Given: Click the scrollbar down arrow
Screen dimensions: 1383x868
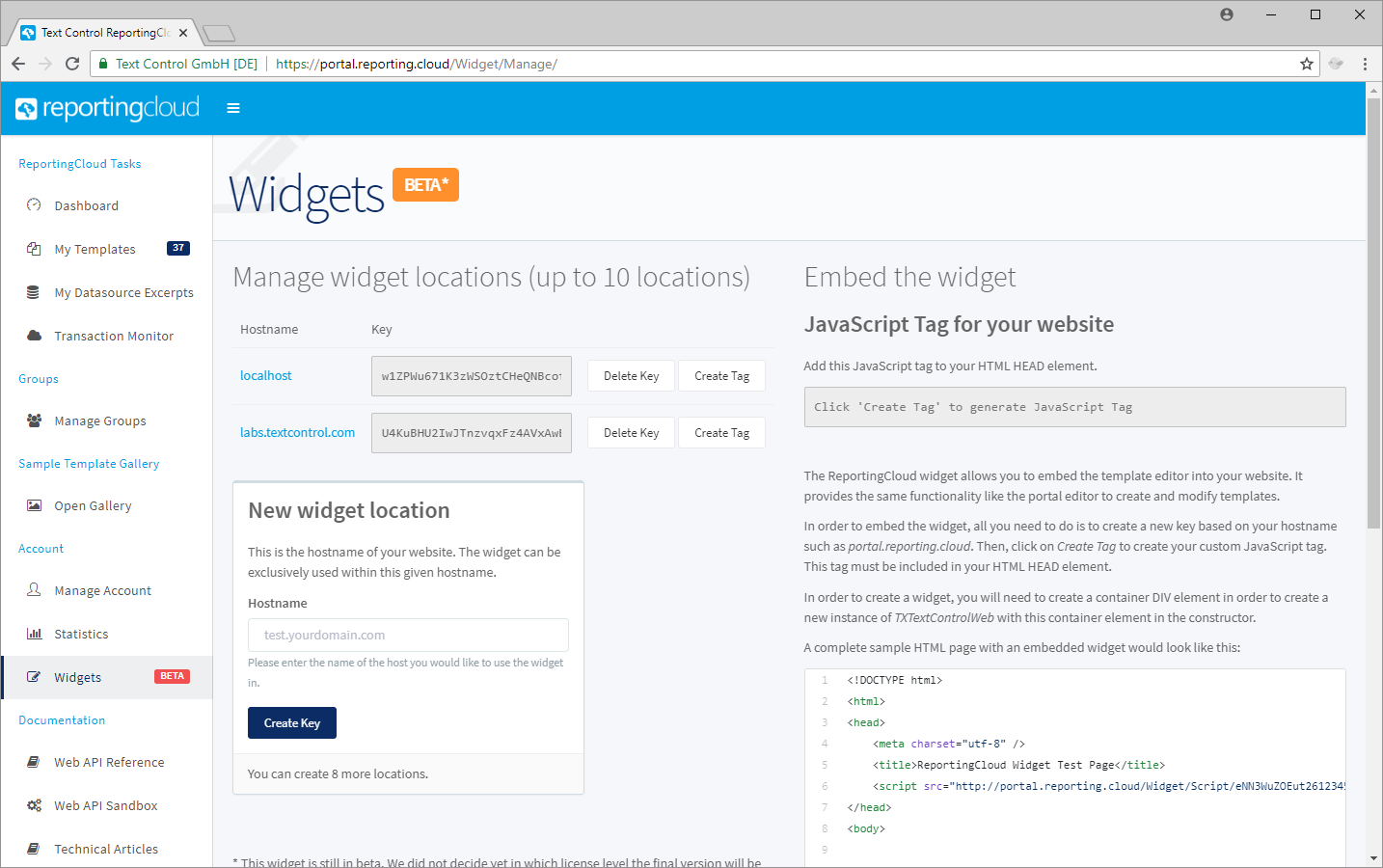Looking at the screenshot, I should (x=1373, y=858).
